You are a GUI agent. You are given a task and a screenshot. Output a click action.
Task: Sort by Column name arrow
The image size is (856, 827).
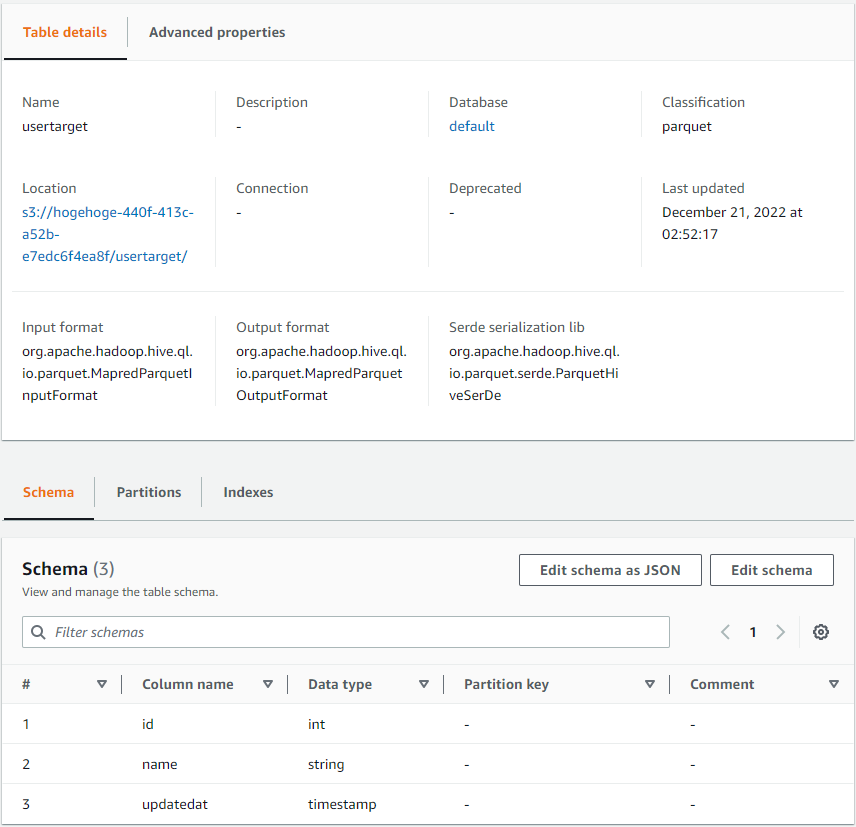tap(268, 684)
